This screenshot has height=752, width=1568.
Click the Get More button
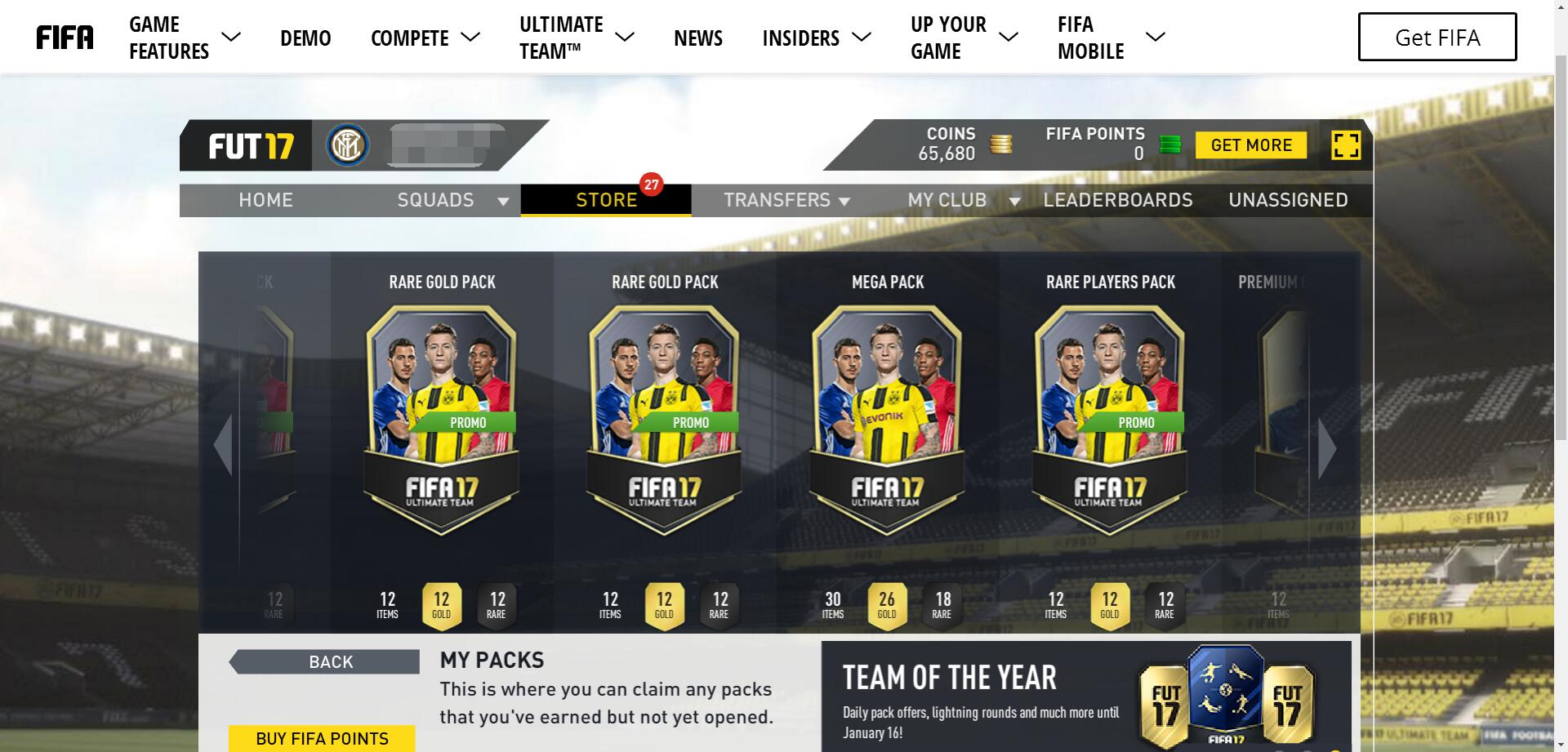(x=1251, y=145)
